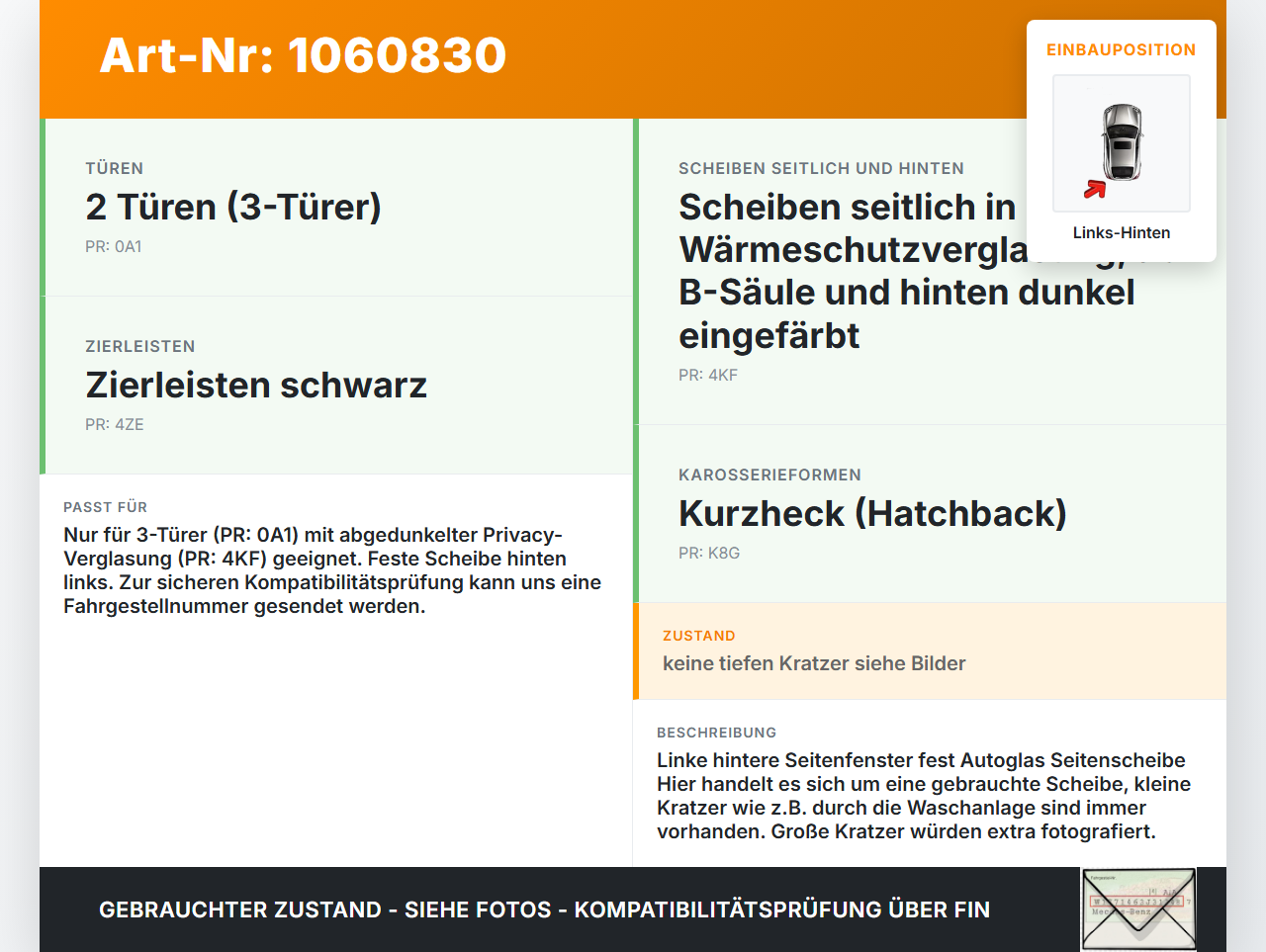The image size is (1266, 952).
Task: Click the EINBAUPOSITION card title
Action: coord(1122,49)
